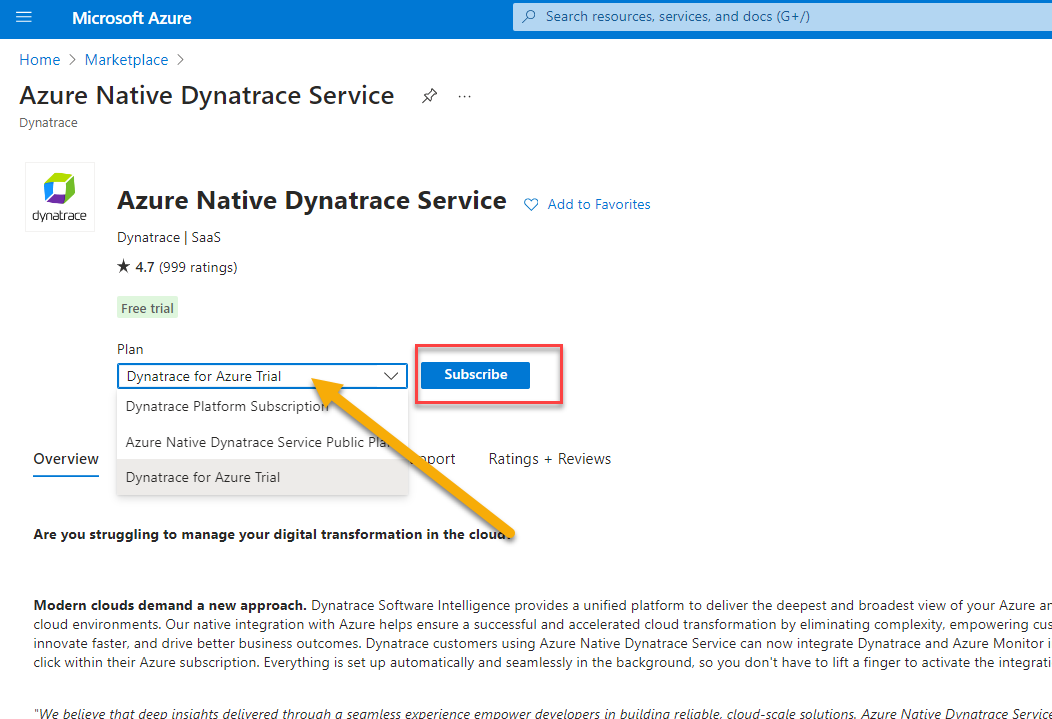Pick Dynatrace for Azure Trial from list
This screenshot has height=719, width=1052.
click(203, 478)
